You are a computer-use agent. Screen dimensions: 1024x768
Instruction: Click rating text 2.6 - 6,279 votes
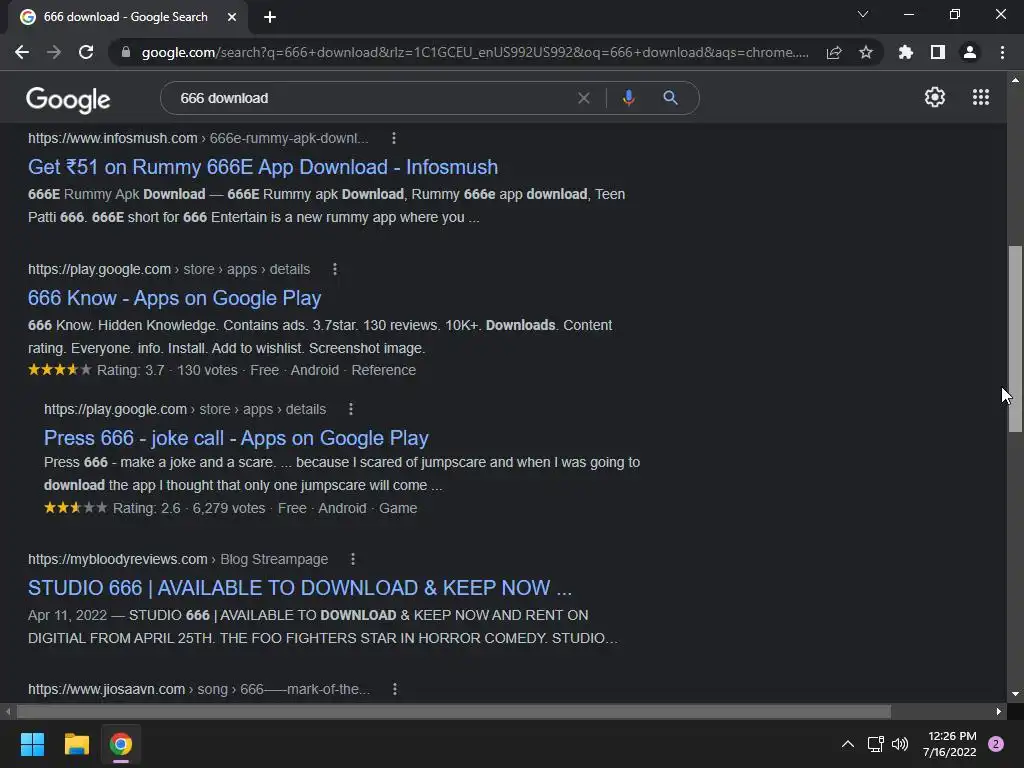[189, 508]
